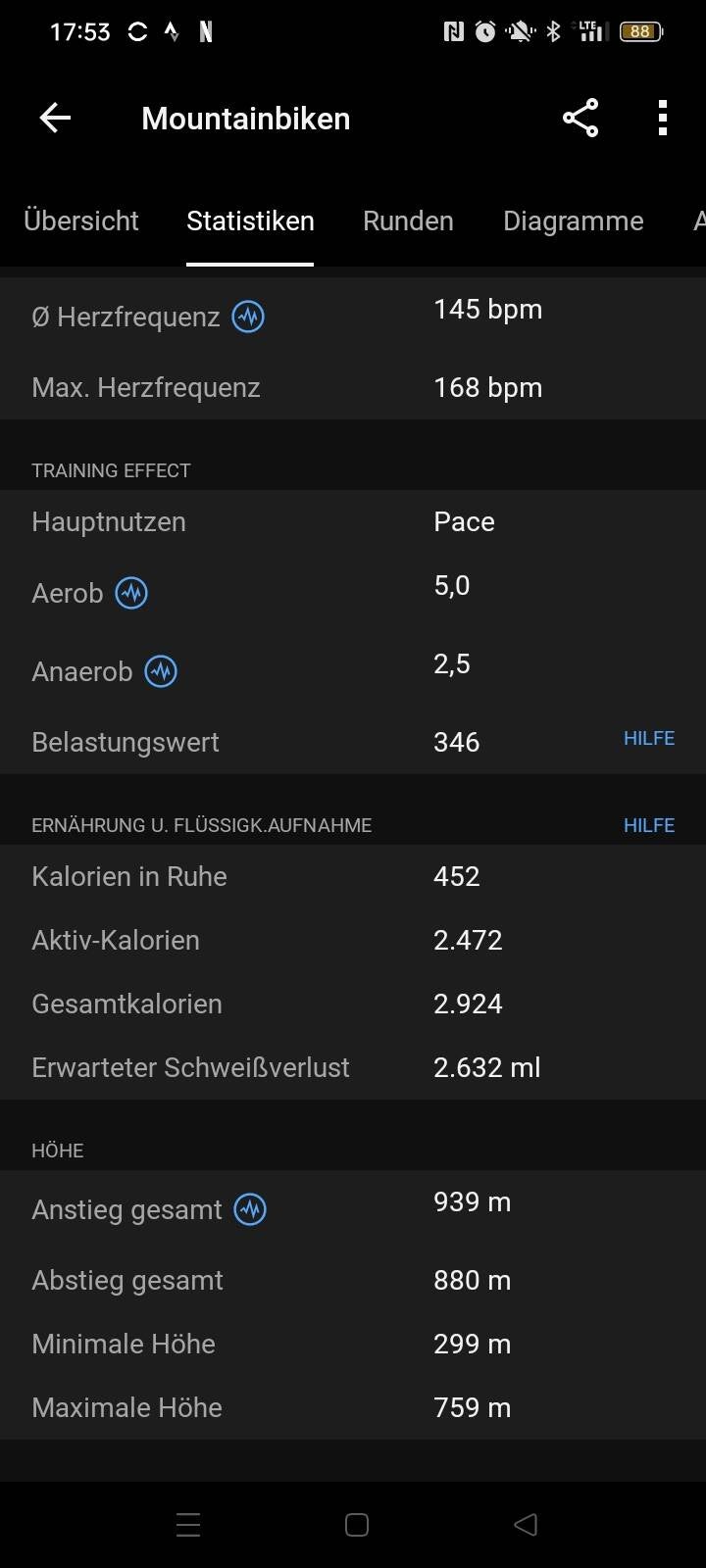Tap Firstbeat icon next to Anaerob

pos(161,671)
